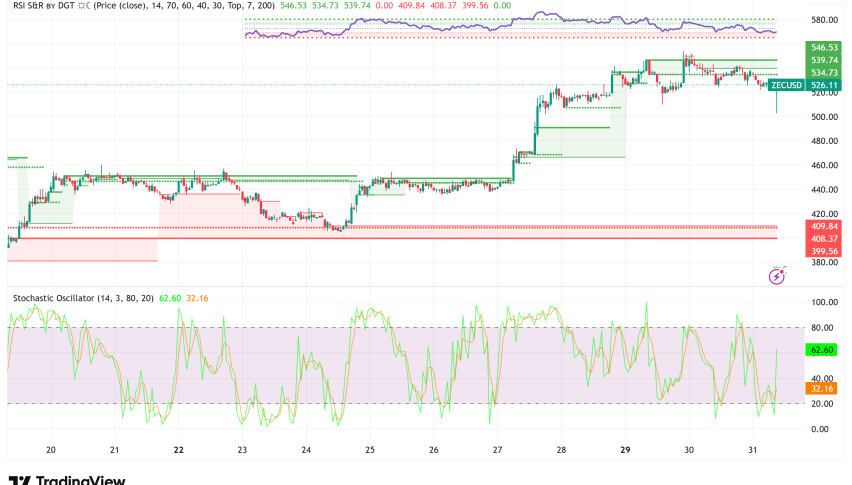Click the 539.74 price label on axis
This screenshot has height=485, width=852.
click(824, 60)
